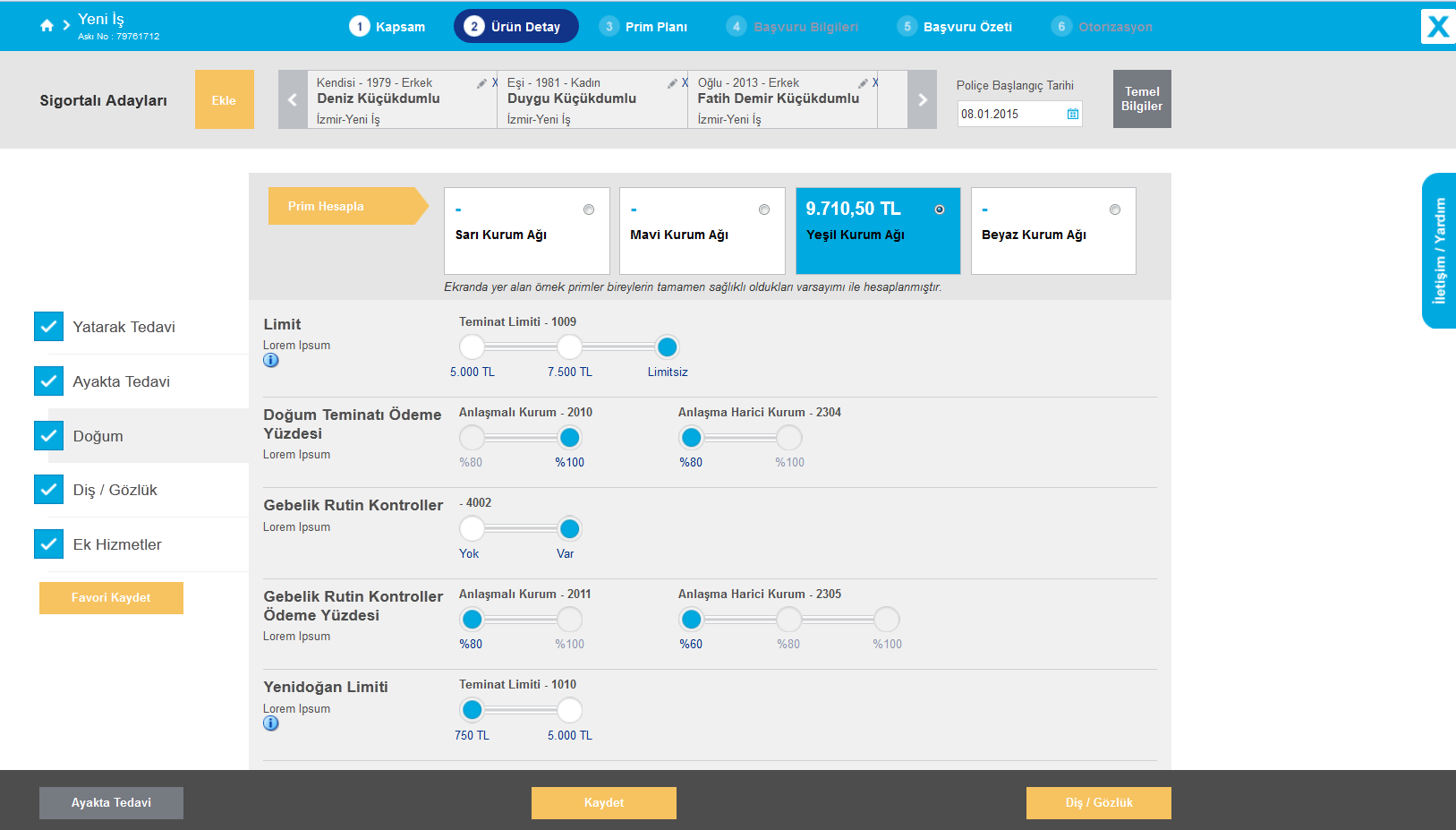Click the X logo icon at top right
The width and height of the screenshot is (1456, 830).
point(1438,26)
